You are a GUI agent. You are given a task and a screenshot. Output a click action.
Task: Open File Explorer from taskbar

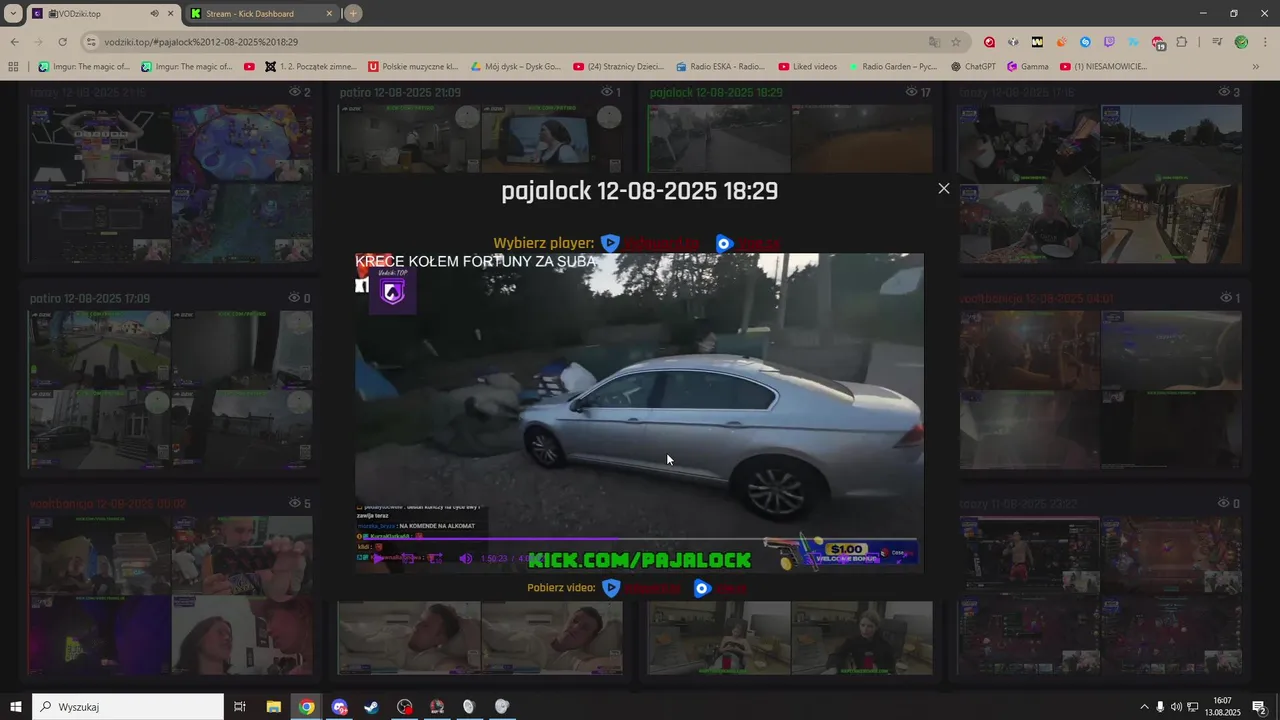273,706
